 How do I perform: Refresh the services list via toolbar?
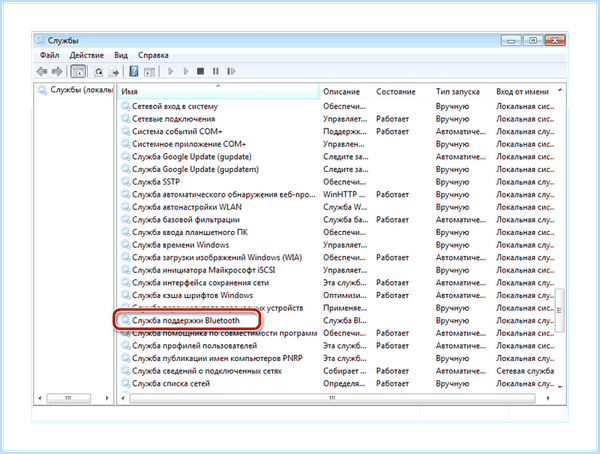point(99,72)
